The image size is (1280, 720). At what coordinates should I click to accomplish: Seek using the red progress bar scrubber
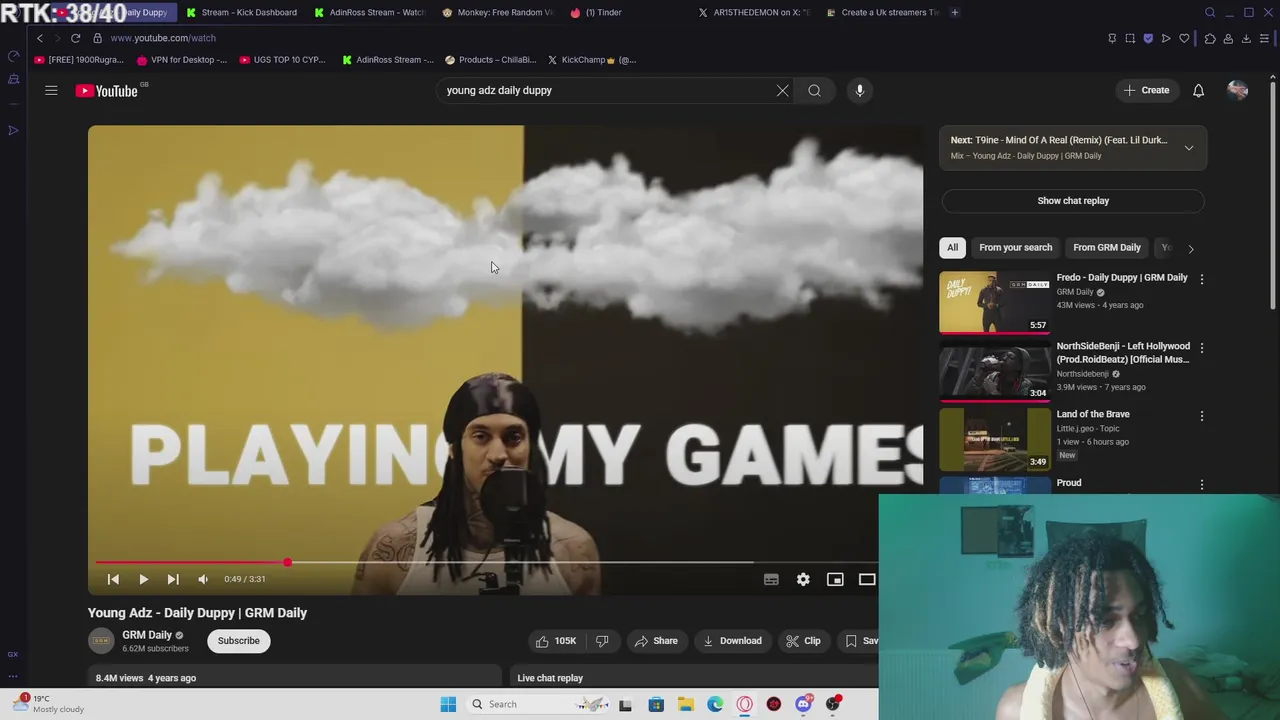[287, 563]
